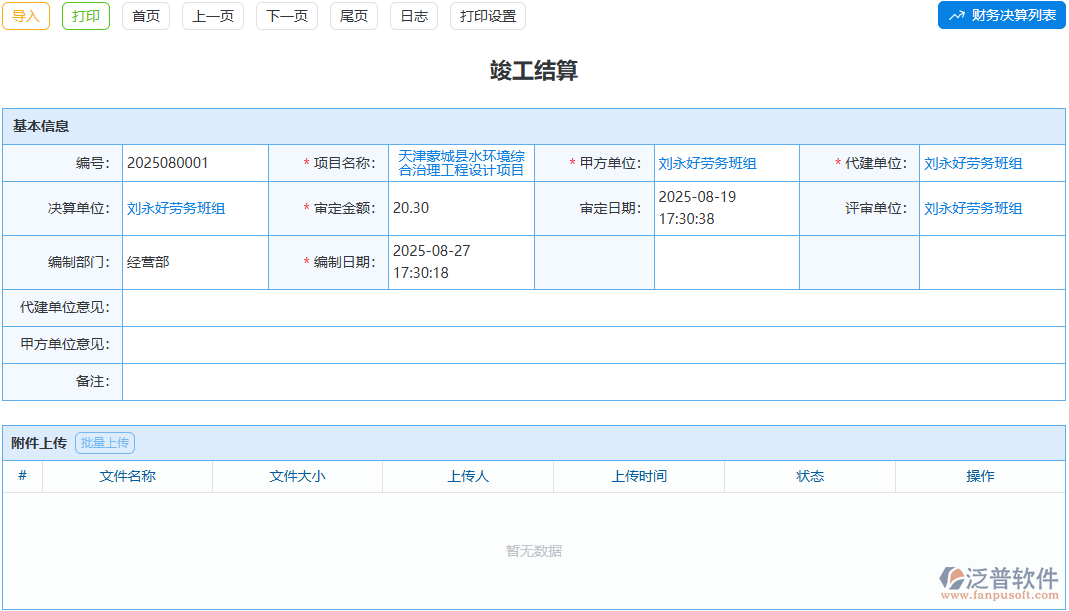Select the 首页 navigation button

pos(145,16)
